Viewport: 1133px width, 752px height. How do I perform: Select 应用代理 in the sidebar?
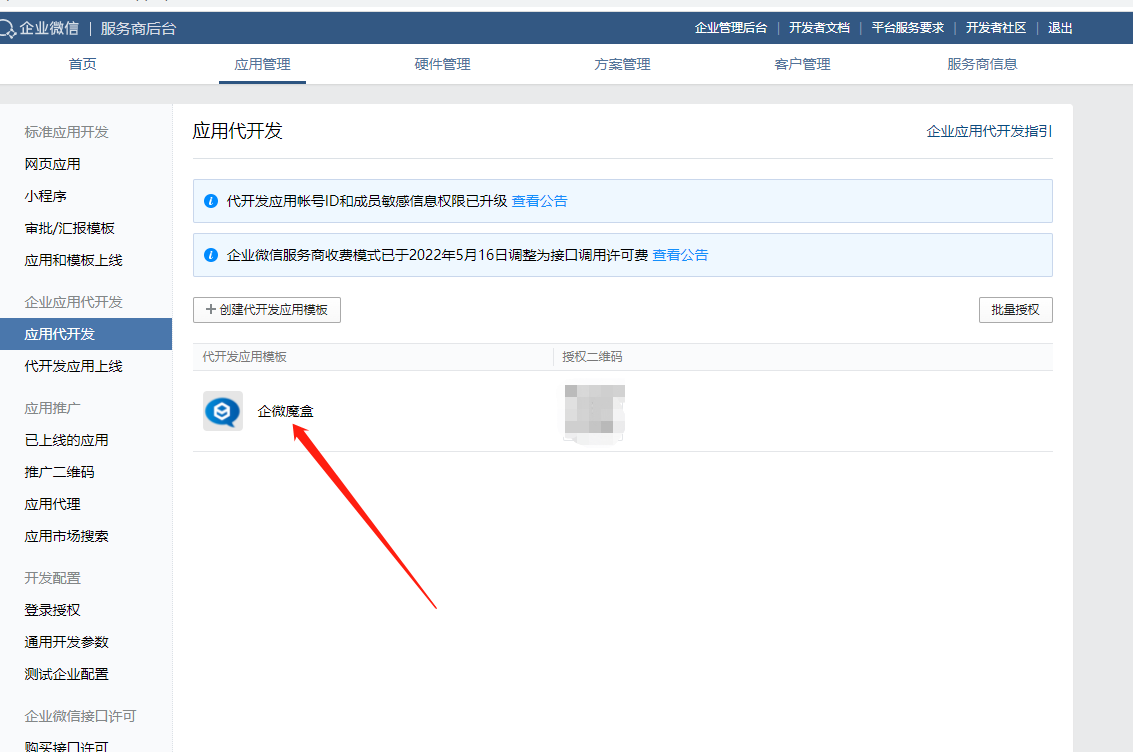point(52,504)
